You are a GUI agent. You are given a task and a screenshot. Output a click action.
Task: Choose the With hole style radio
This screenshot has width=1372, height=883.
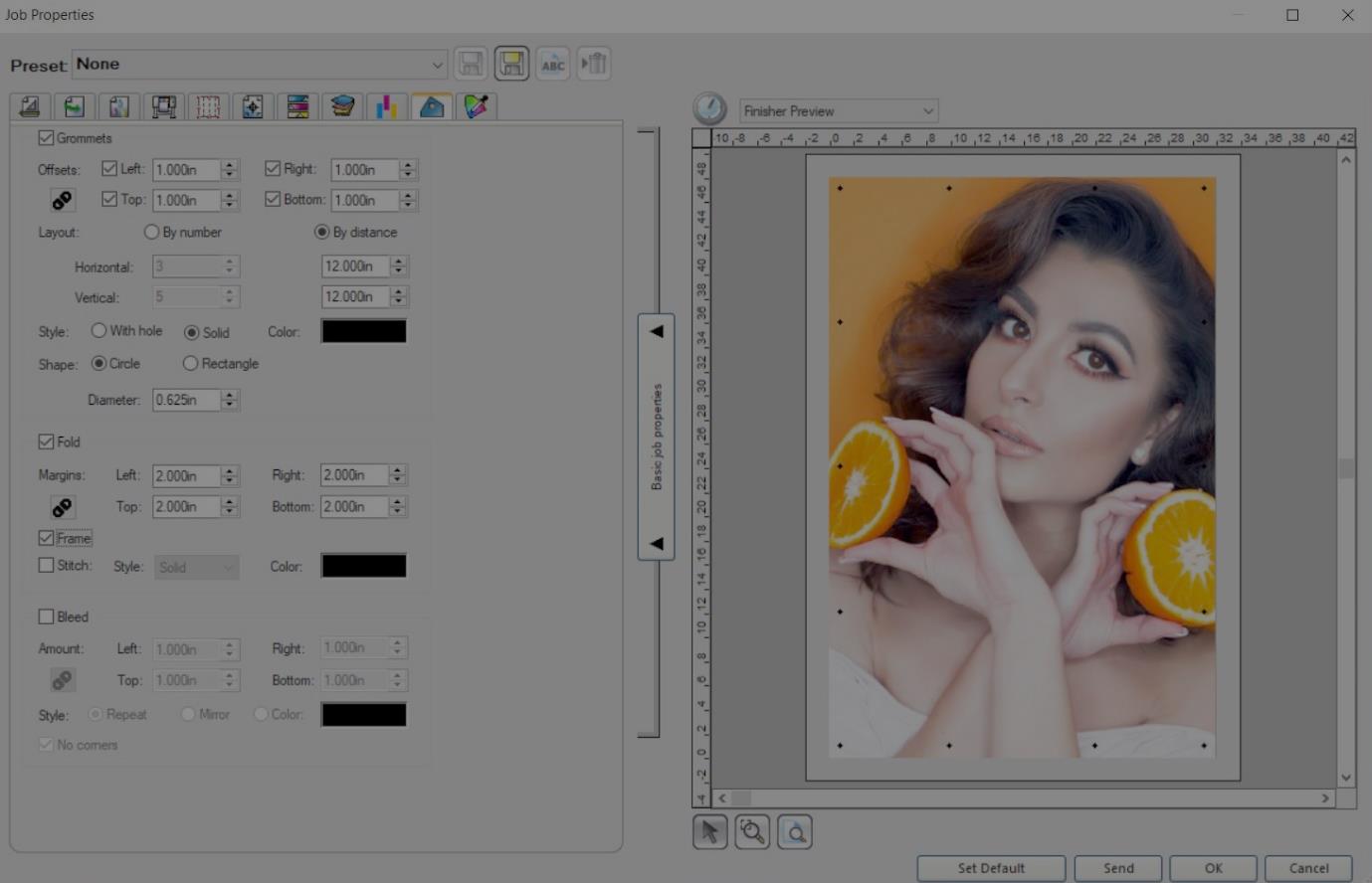(x=98, y=330)
